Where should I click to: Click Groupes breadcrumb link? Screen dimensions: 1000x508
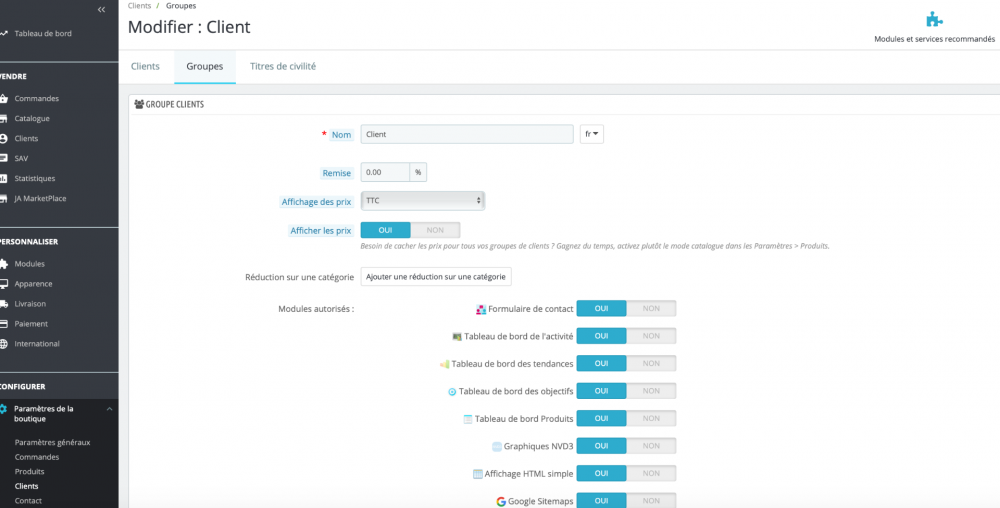point(181,6)
